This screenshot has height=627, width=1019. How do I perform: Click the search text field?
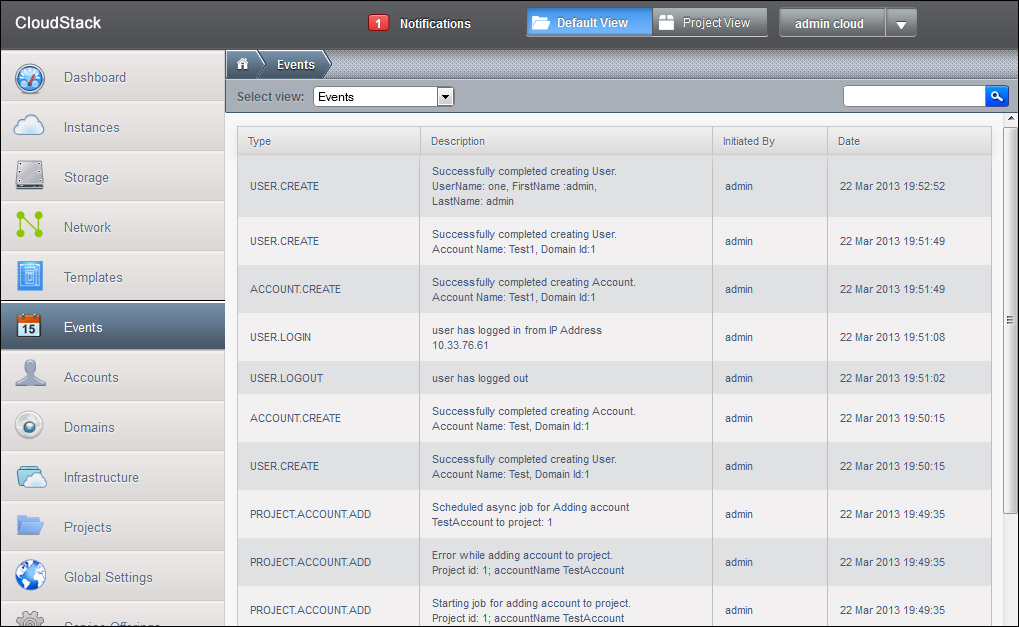point(914,96)
